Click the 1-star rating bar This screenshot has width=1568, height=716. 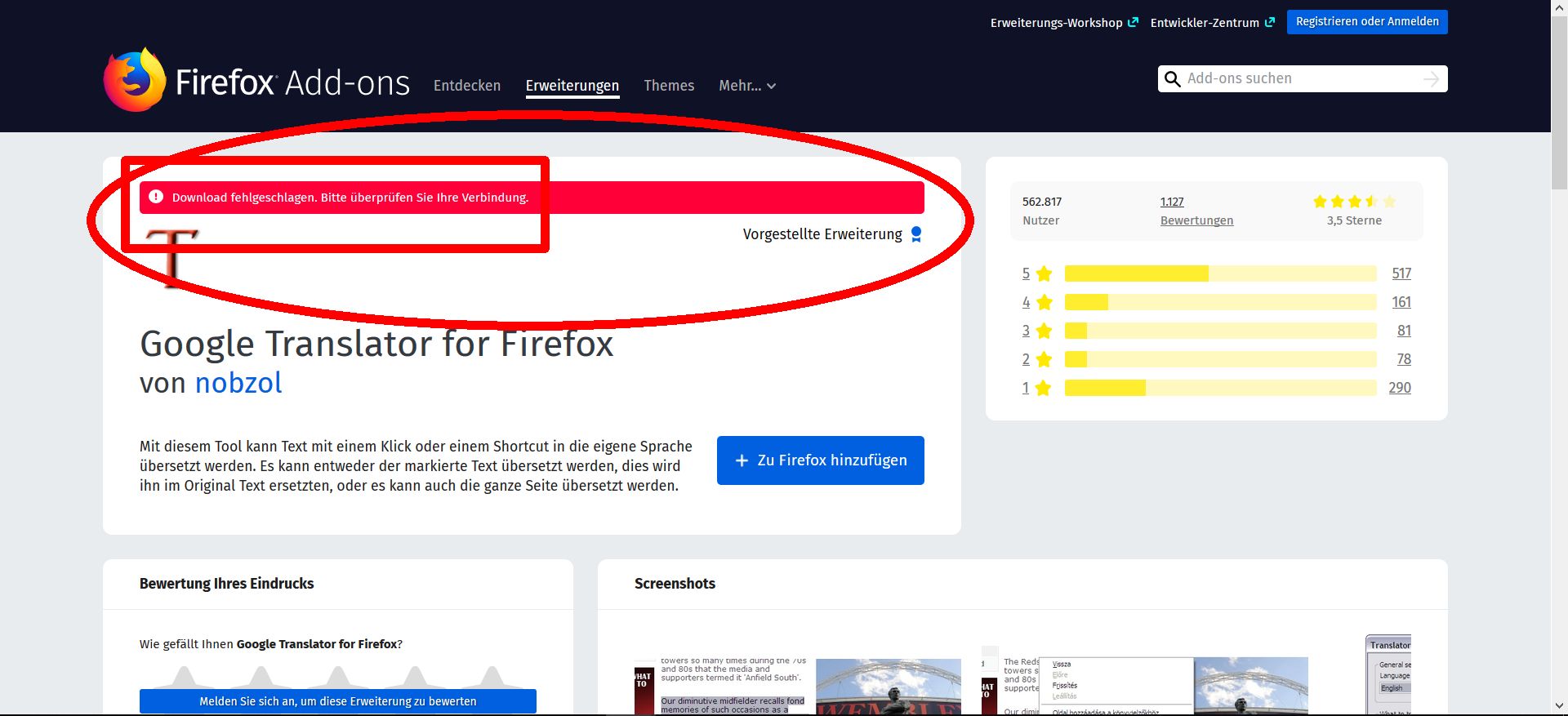tap(1220, 388)
